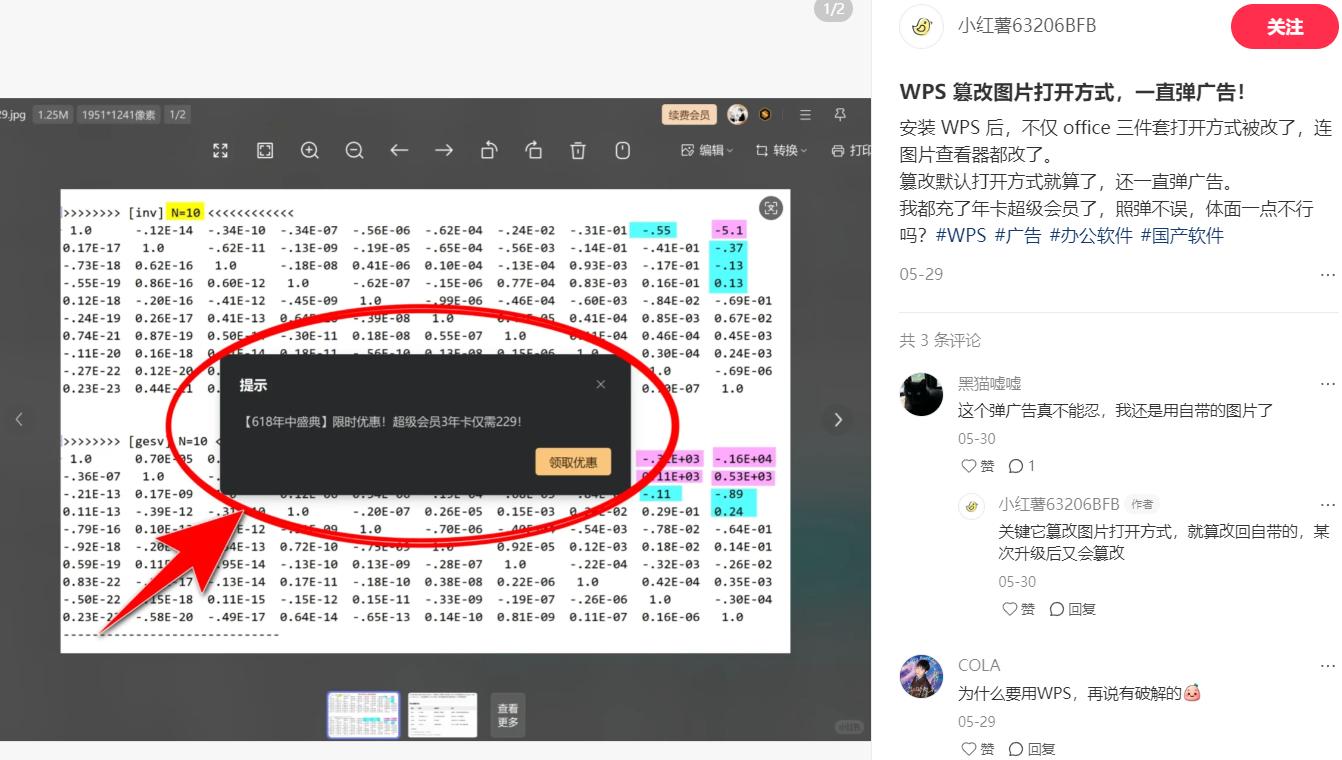
Task: Close the 提示 ad popup
Action: point(600,384)
